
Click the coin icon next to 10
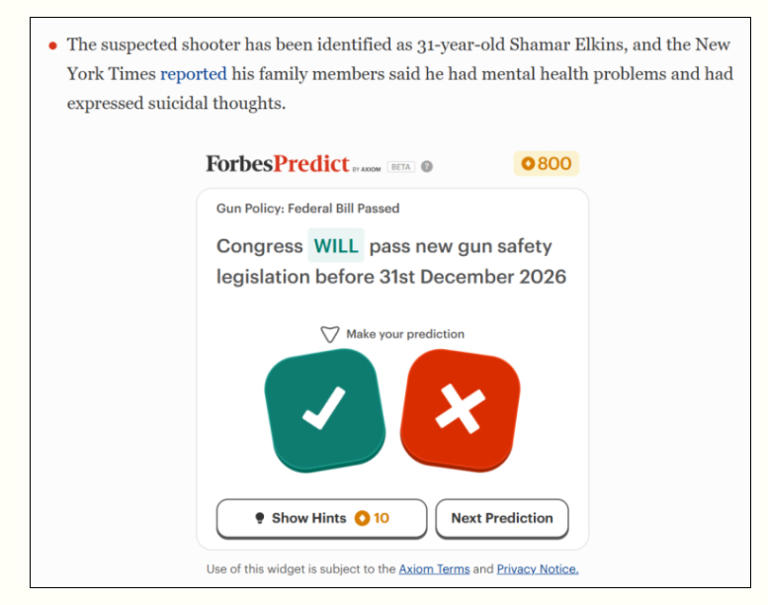(x=362, y=518)
